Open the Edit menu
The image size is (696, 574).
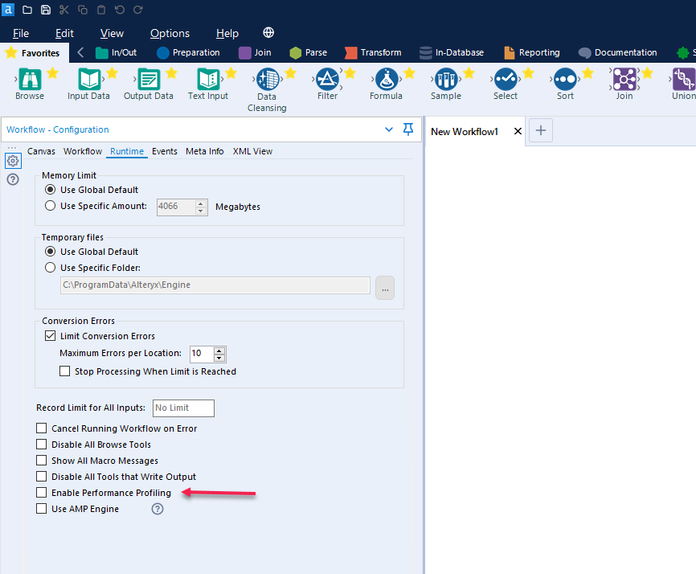64,33
